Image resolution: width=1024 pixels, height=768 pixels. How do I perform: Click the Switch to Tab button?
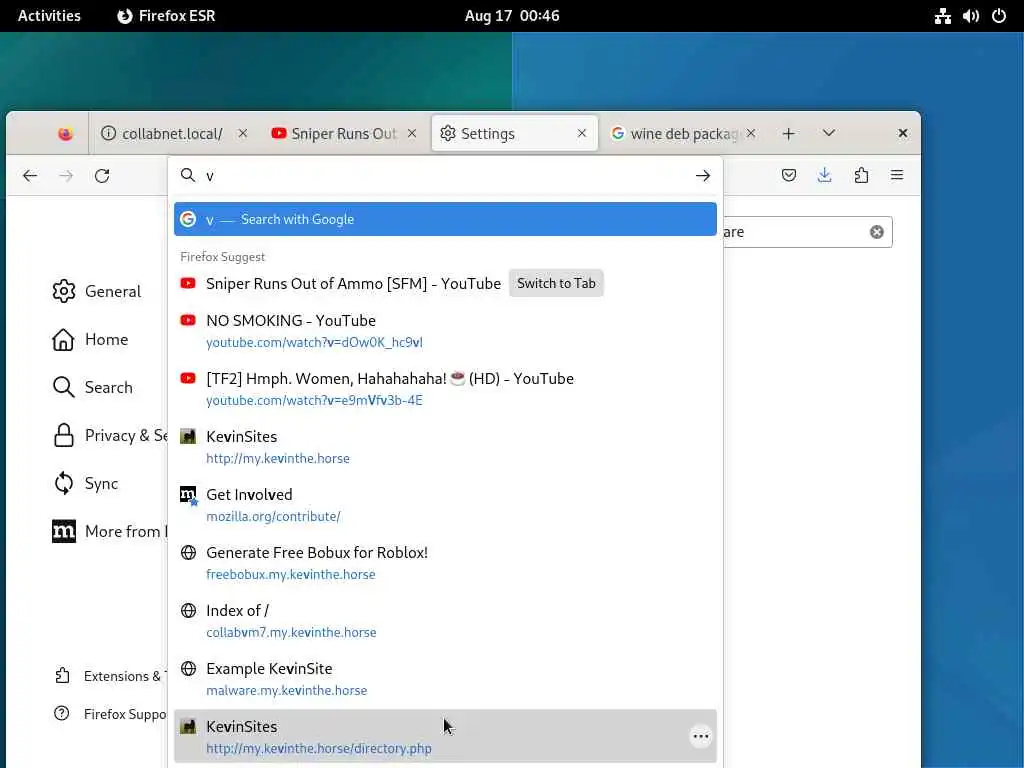556,283
